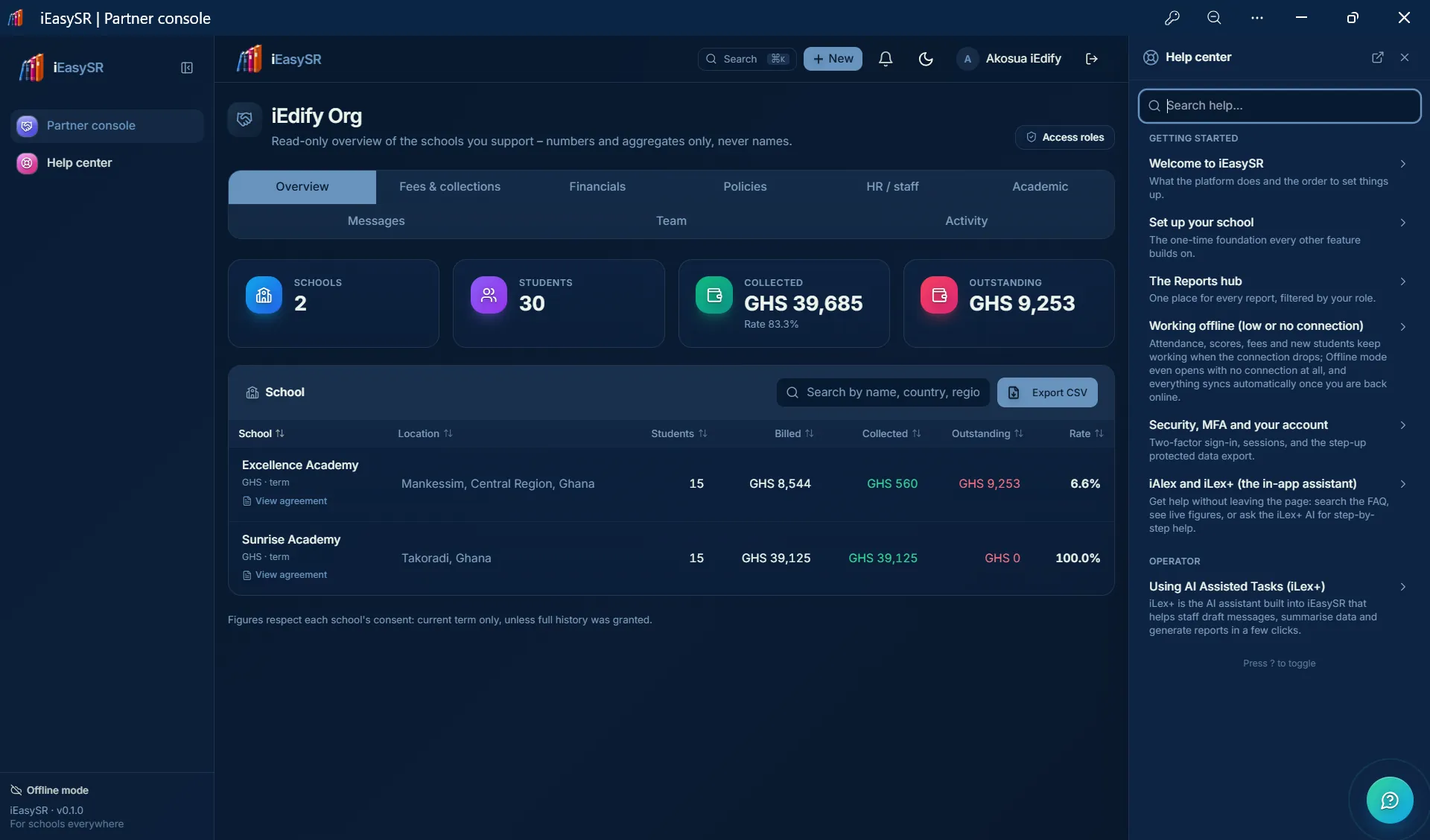1430x840 pixels.
Task: Click the Schools card building icon
Action: [x=264, y=295]
